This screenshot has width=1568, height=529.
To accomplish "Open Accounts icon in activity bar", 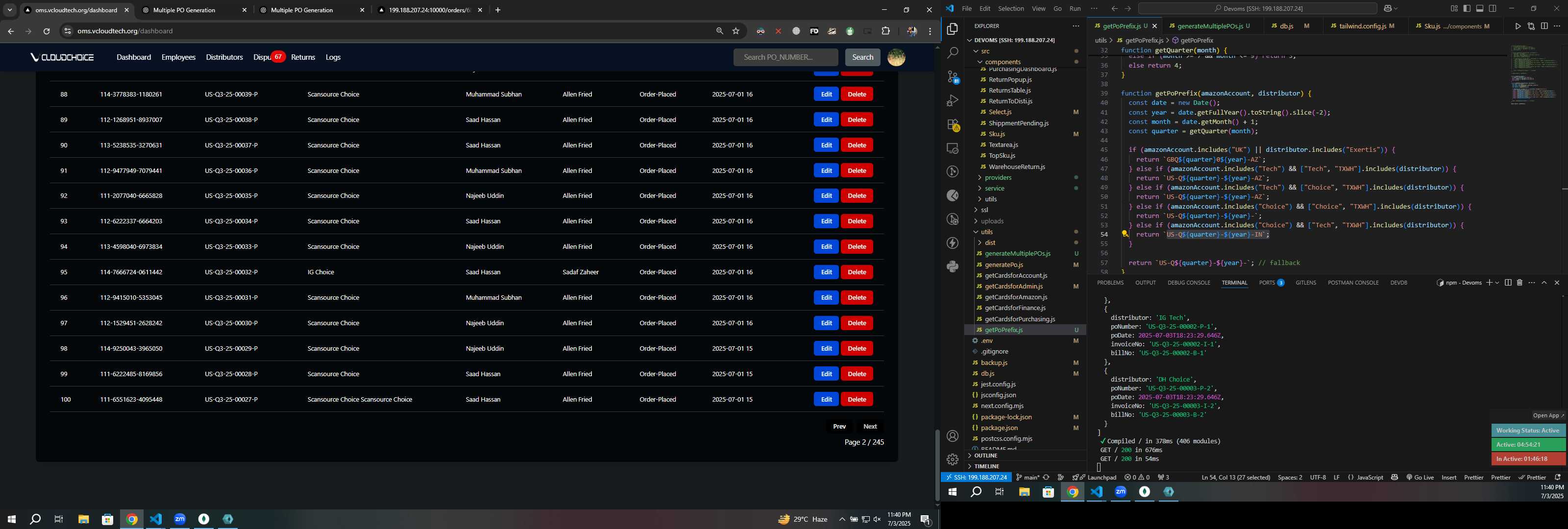I will click(x=953, y=436).
